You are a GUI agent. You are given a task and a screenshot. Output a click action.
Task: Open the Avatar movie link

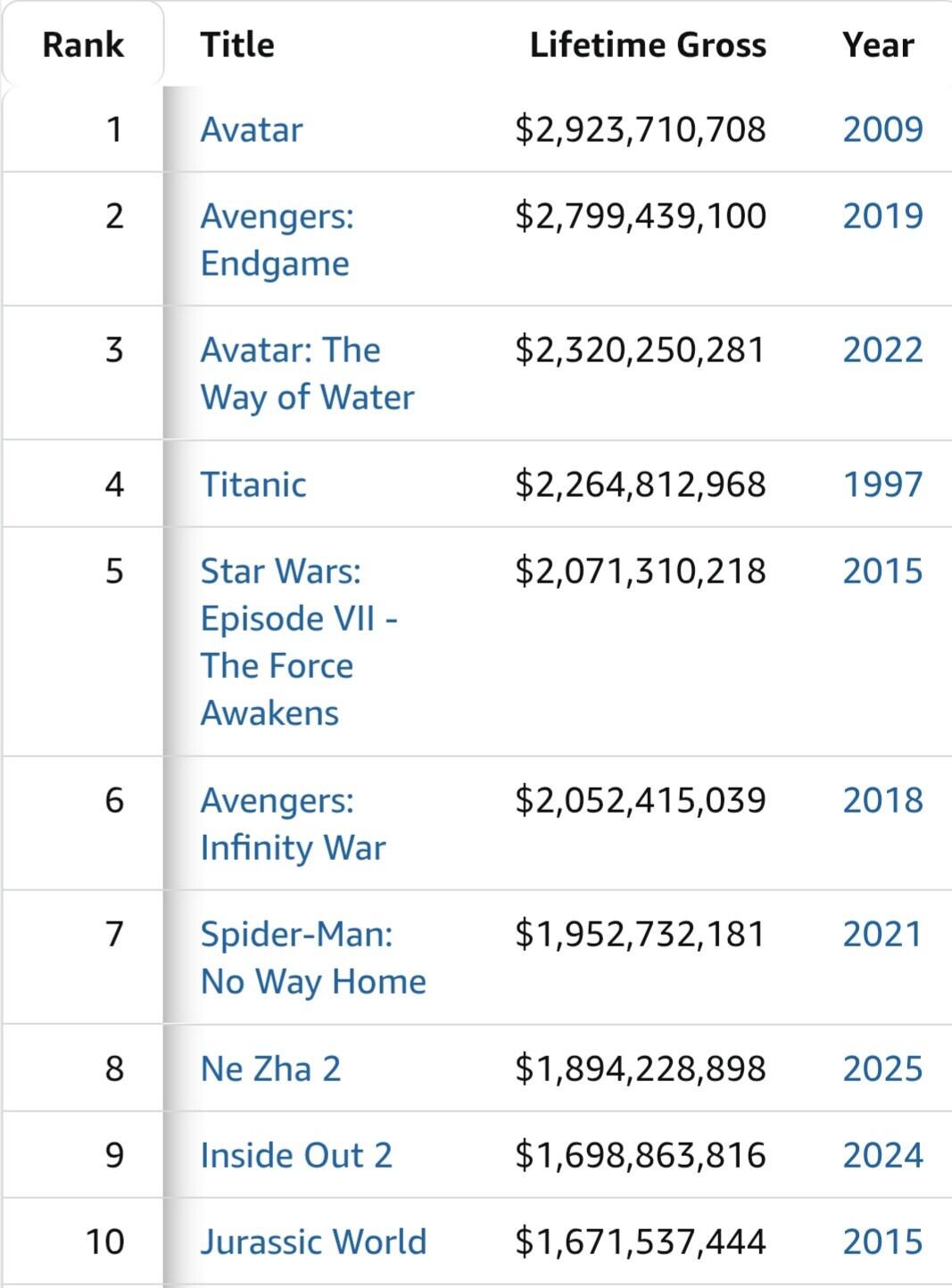251,130
